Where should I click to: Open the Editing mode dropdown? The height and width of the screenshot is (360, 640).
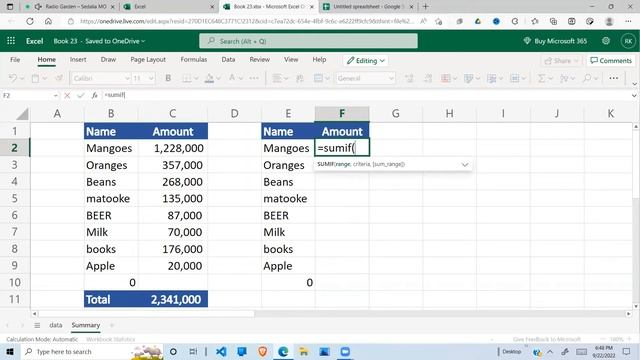point(366,60)
